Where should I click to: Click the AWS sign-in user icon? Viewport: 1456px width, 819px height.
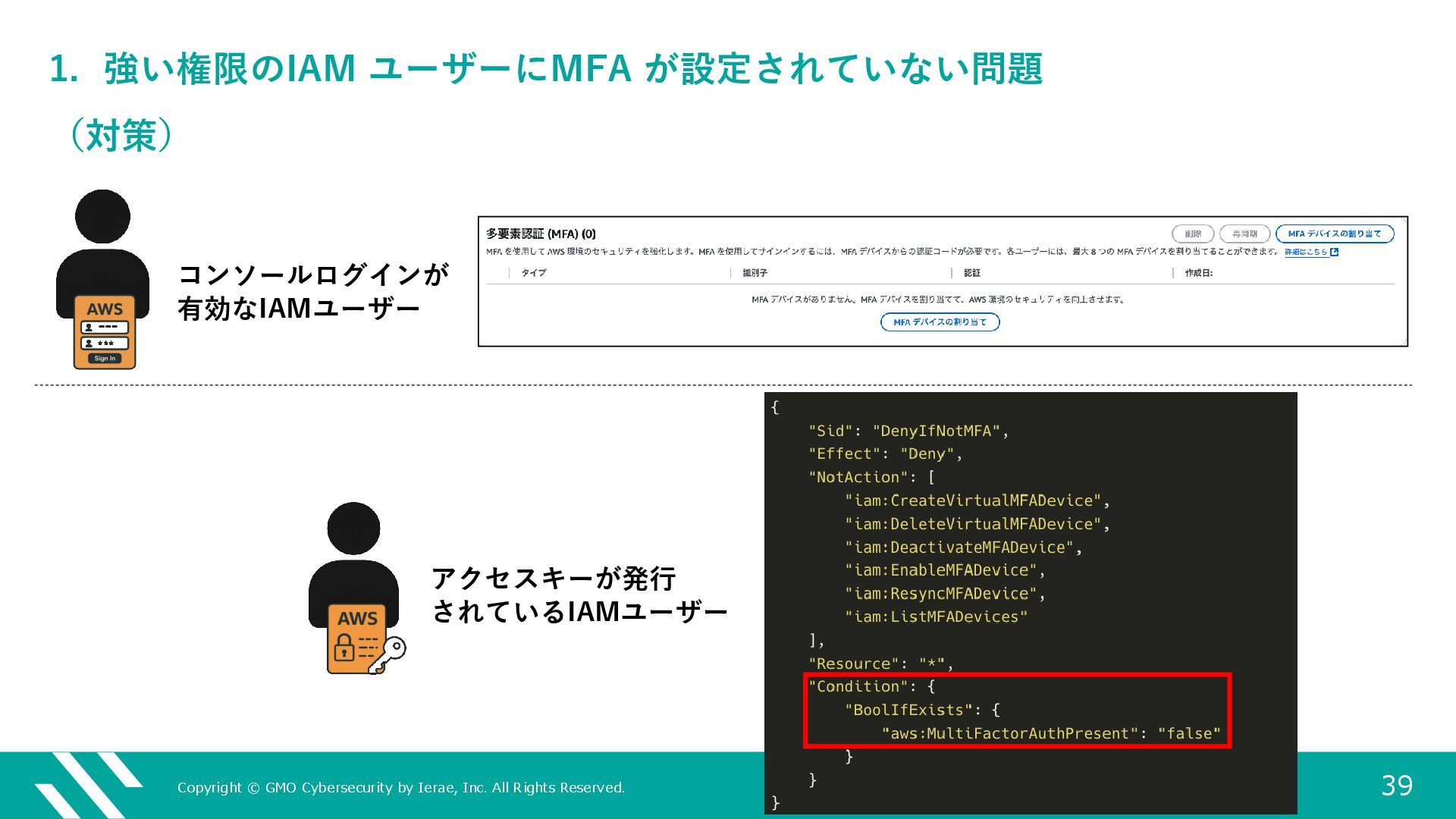tap(102, 278)
